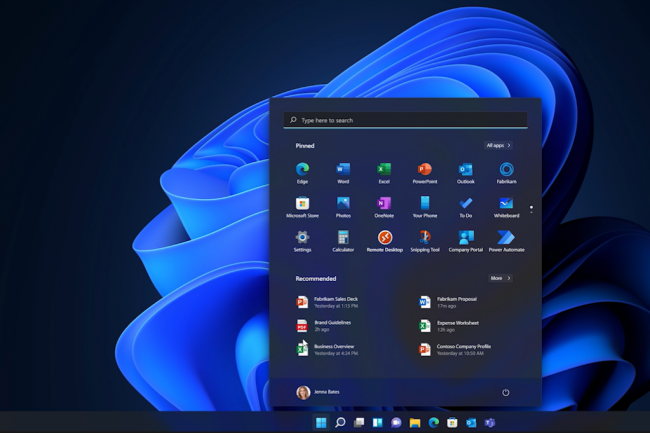Open Edge from the taskbar

[x=434, y=423]
